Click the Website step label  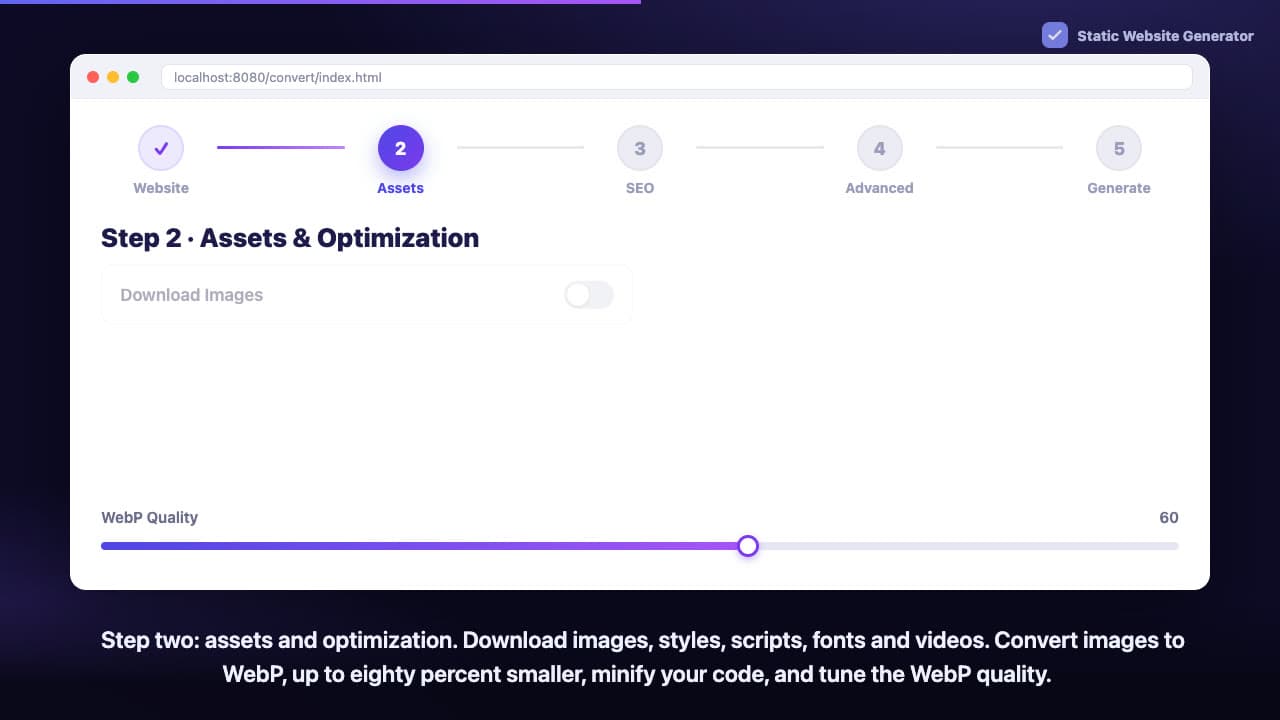[x=161, y=188]
